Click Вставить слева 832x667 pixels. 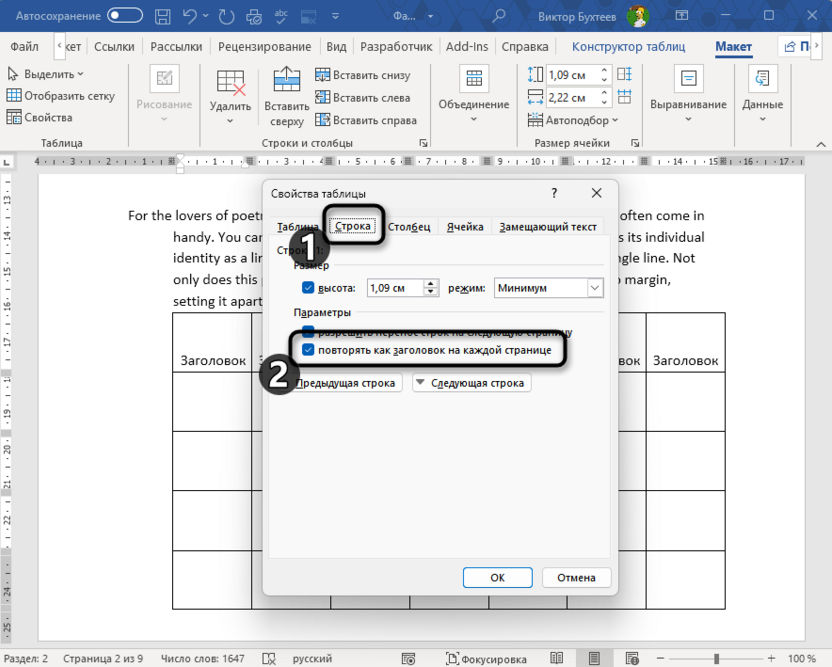coord(363,98)
